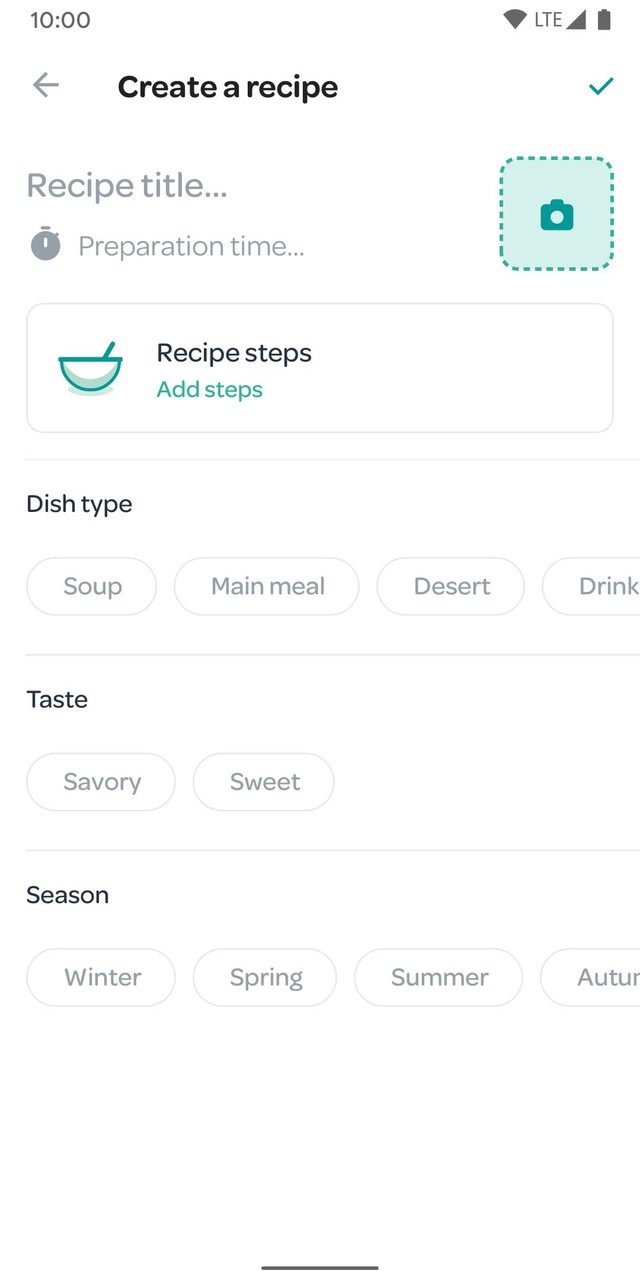
Task: Choose the Summer season chip
Action: 439,977
